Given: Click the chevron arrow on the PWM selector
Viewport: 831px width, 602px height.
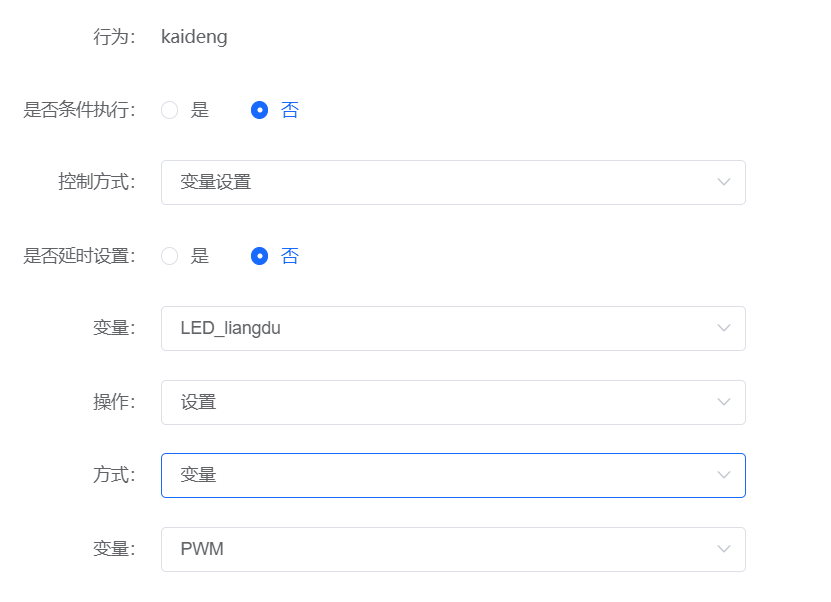Looking at the screenshot, I should pyautogui.click(x=723, y=549).
